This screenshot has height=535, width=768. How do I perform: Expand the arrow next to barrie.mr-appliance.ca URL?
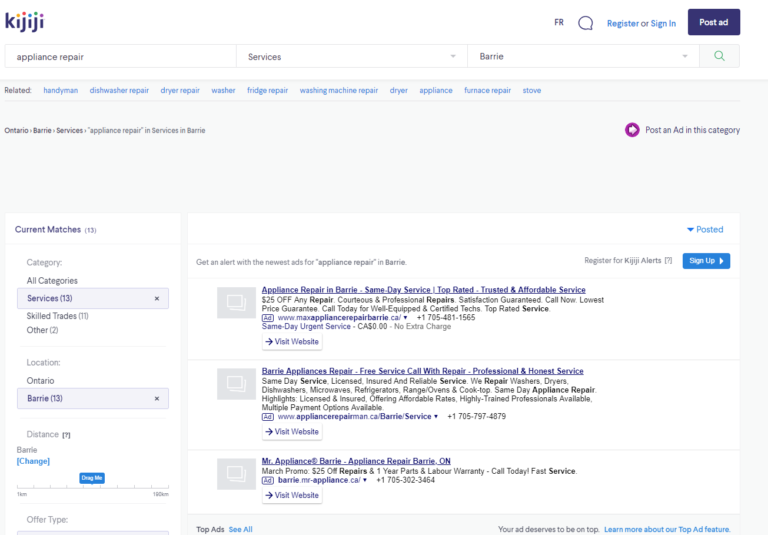(364, 480)
